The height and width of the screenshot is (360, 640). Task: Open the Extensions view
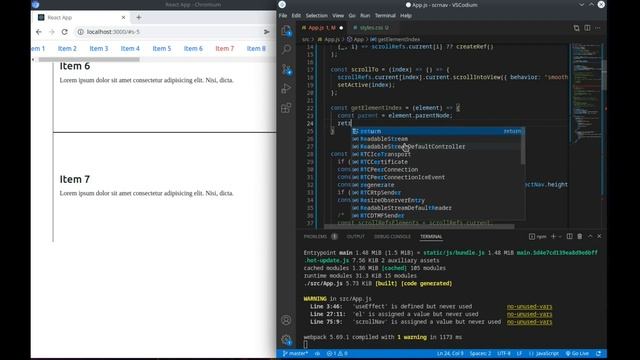click(x=287, y=108)
